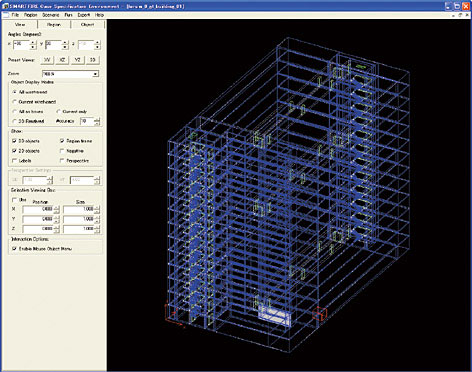The height and width of the screenshot is (372, 472).
Task: Open the Export menu
Action: (84, 15)
